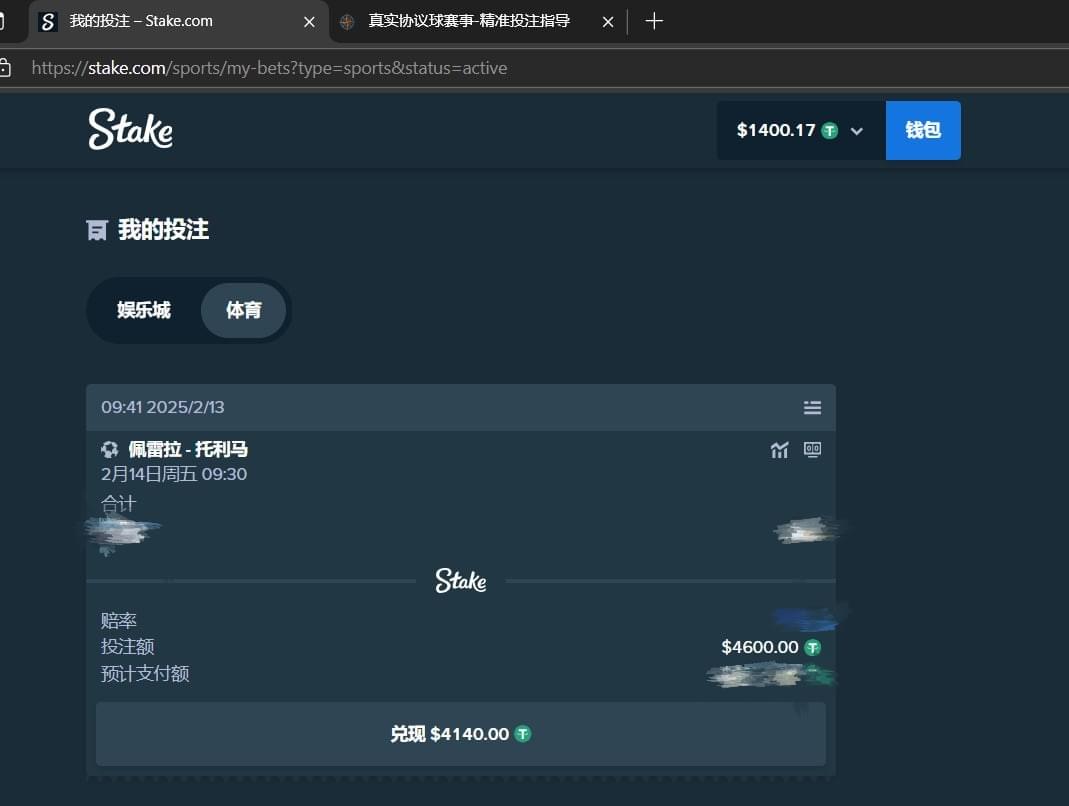Click the soccer ball sport icon

click(110, 450)
